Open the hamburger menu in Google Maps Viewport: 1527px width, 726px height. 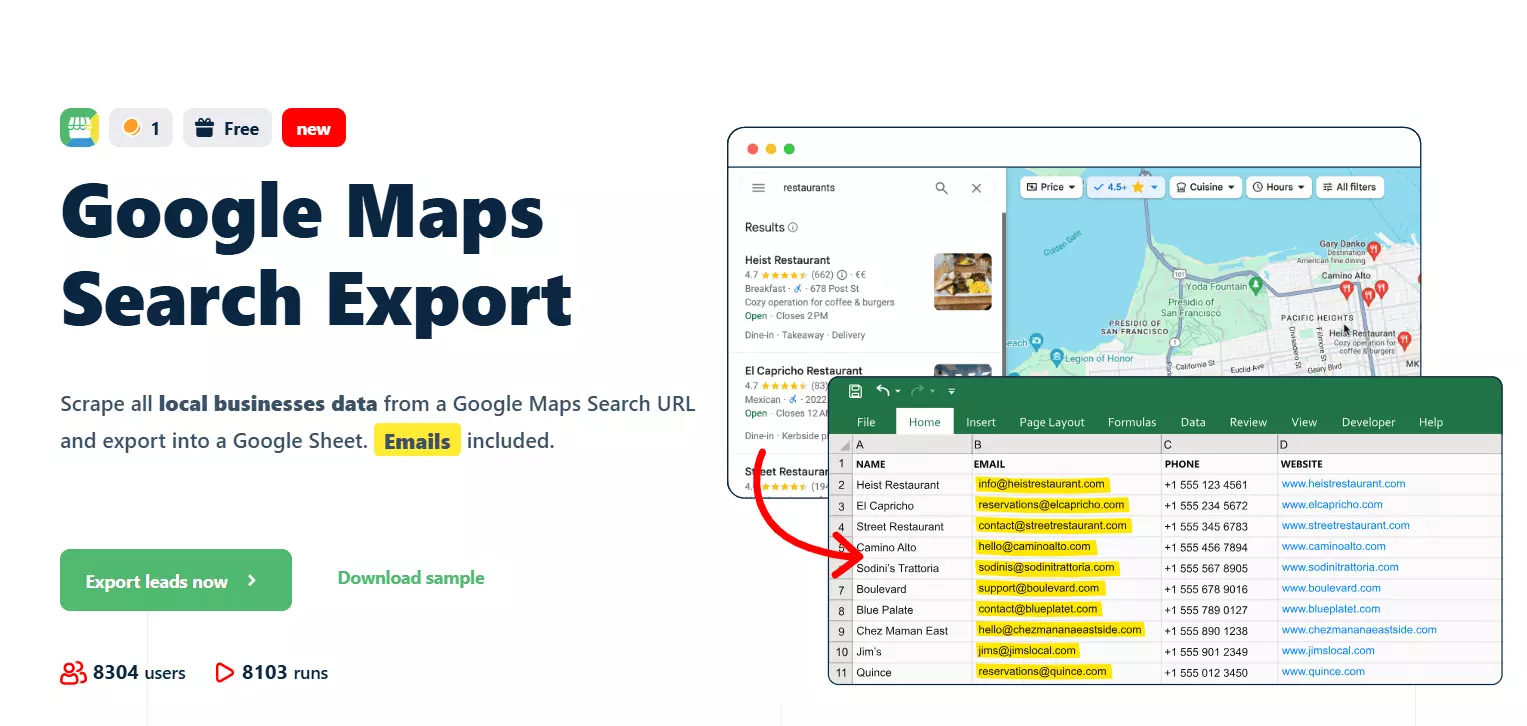click(x=760, y=187)
